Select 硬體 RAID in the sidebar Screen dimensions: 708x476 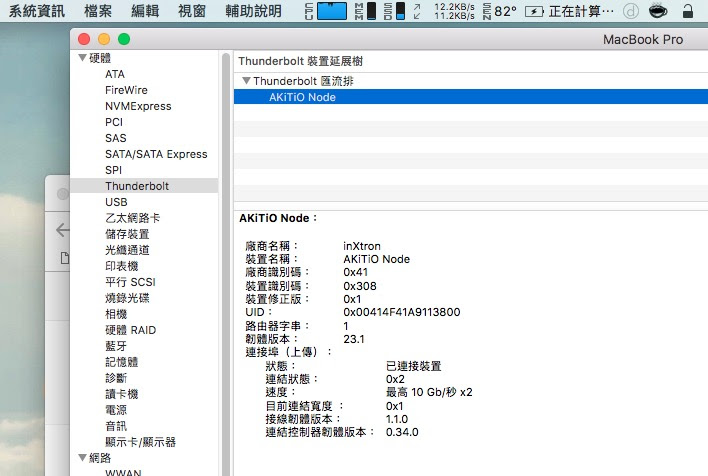pyautogui.click(x=130, y=330)
